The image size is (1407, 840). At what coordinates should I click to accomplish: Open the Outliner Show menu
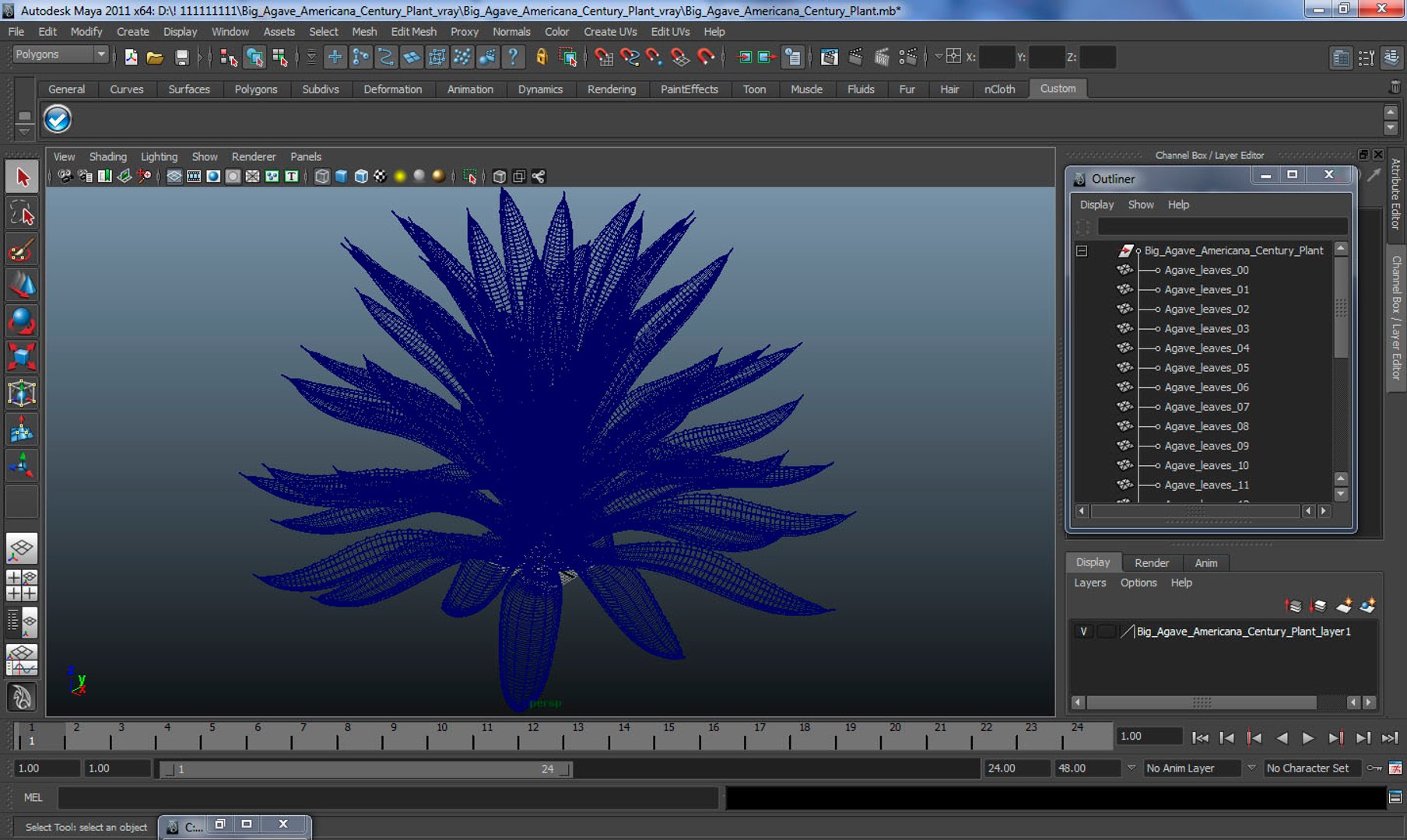1140,205
